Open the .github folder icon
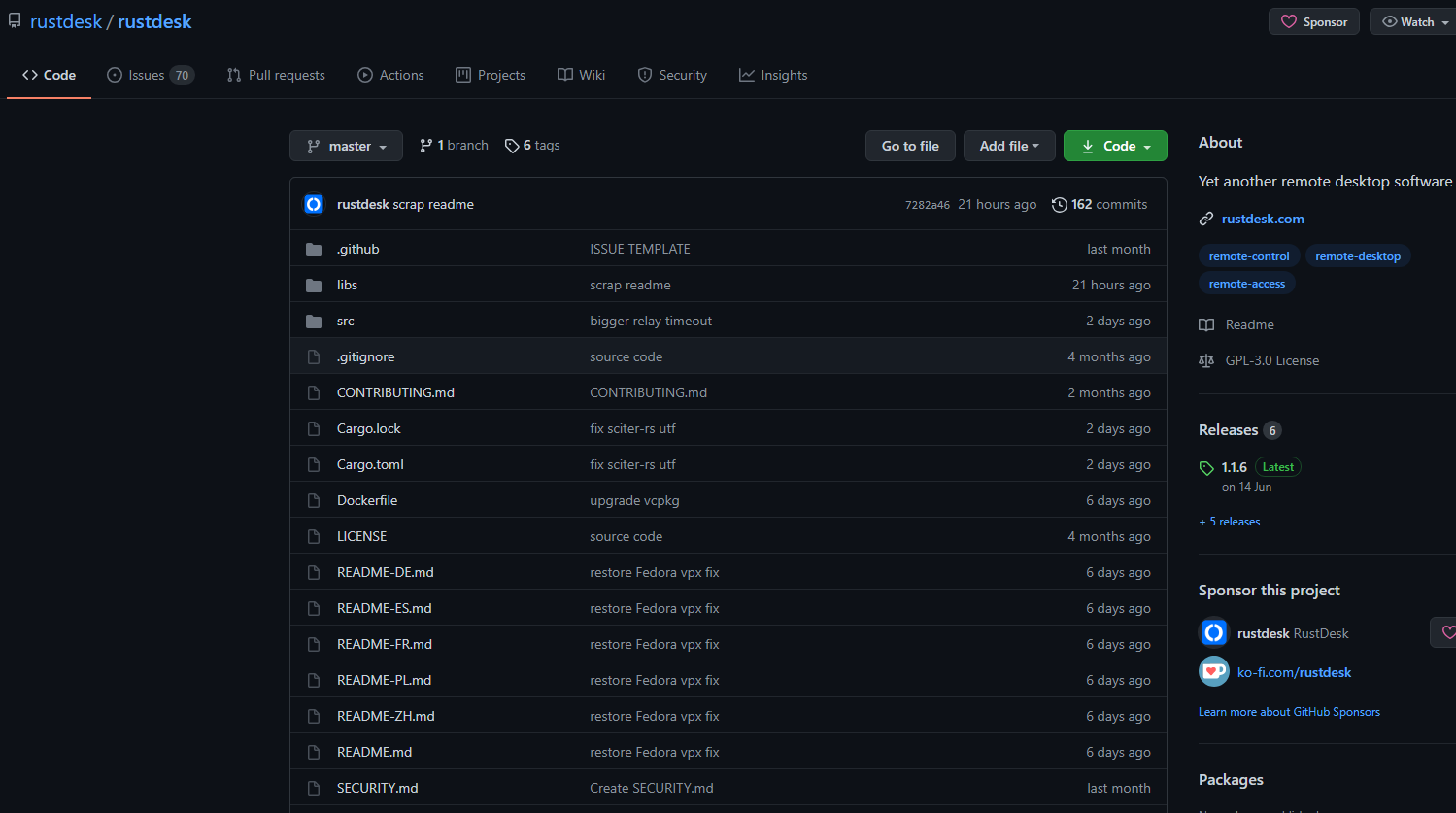This screenshot has width=1456, height=813. (314, 250)
